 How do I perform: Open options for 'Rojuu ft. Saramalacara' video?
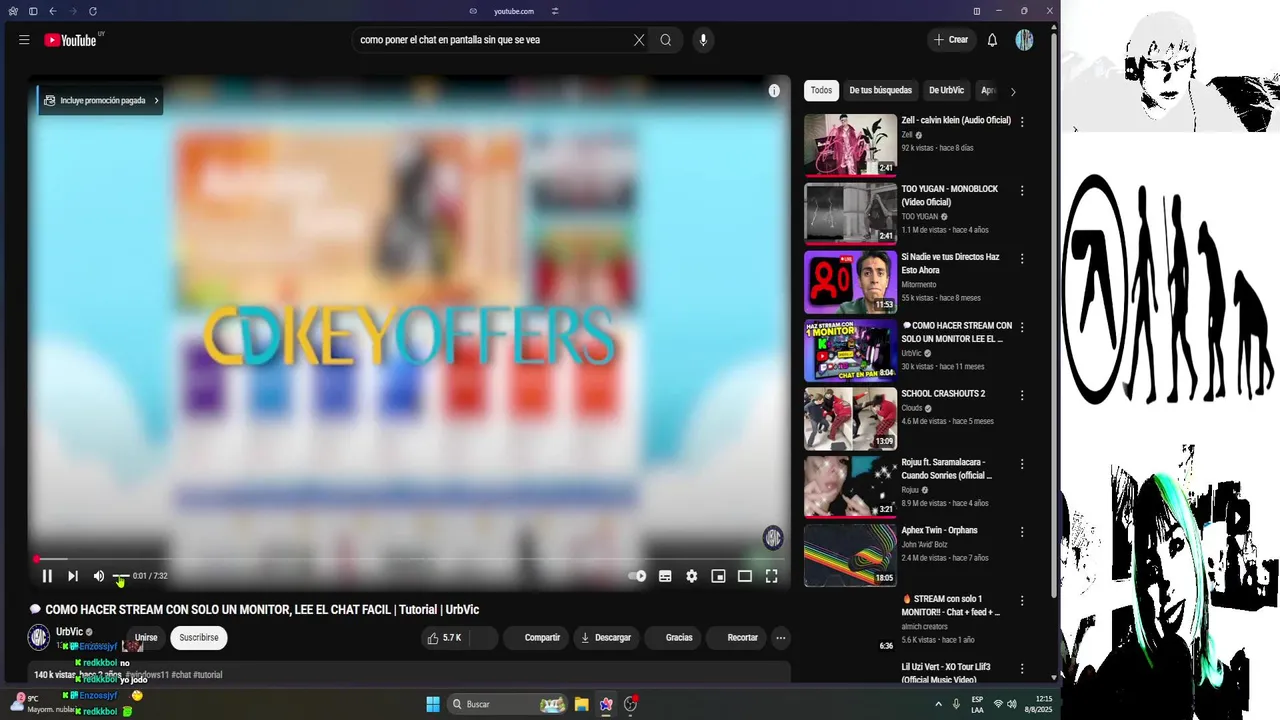(1022, 464)
